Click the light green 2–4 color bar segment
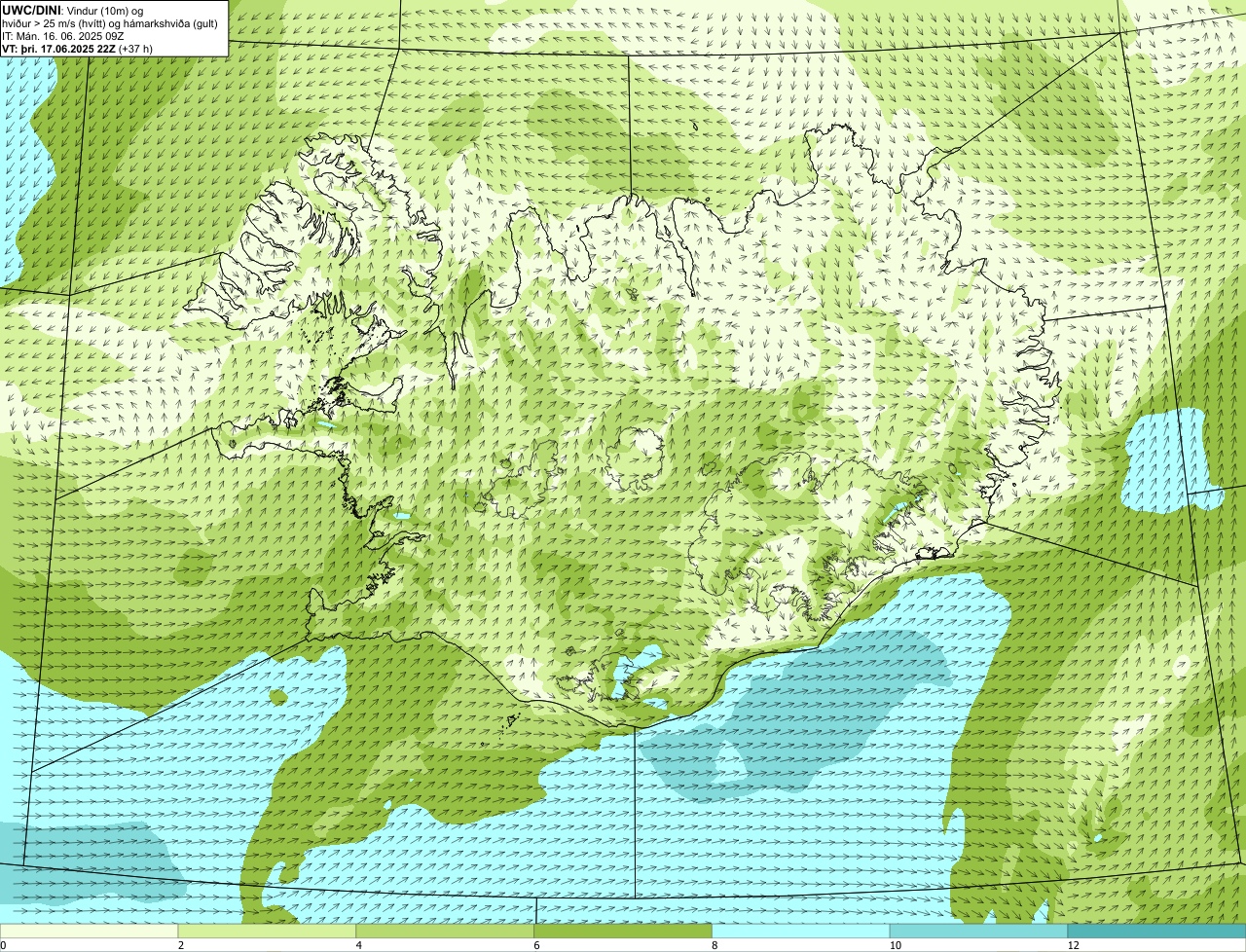The image size is (1246, 952). click(268, 931)
